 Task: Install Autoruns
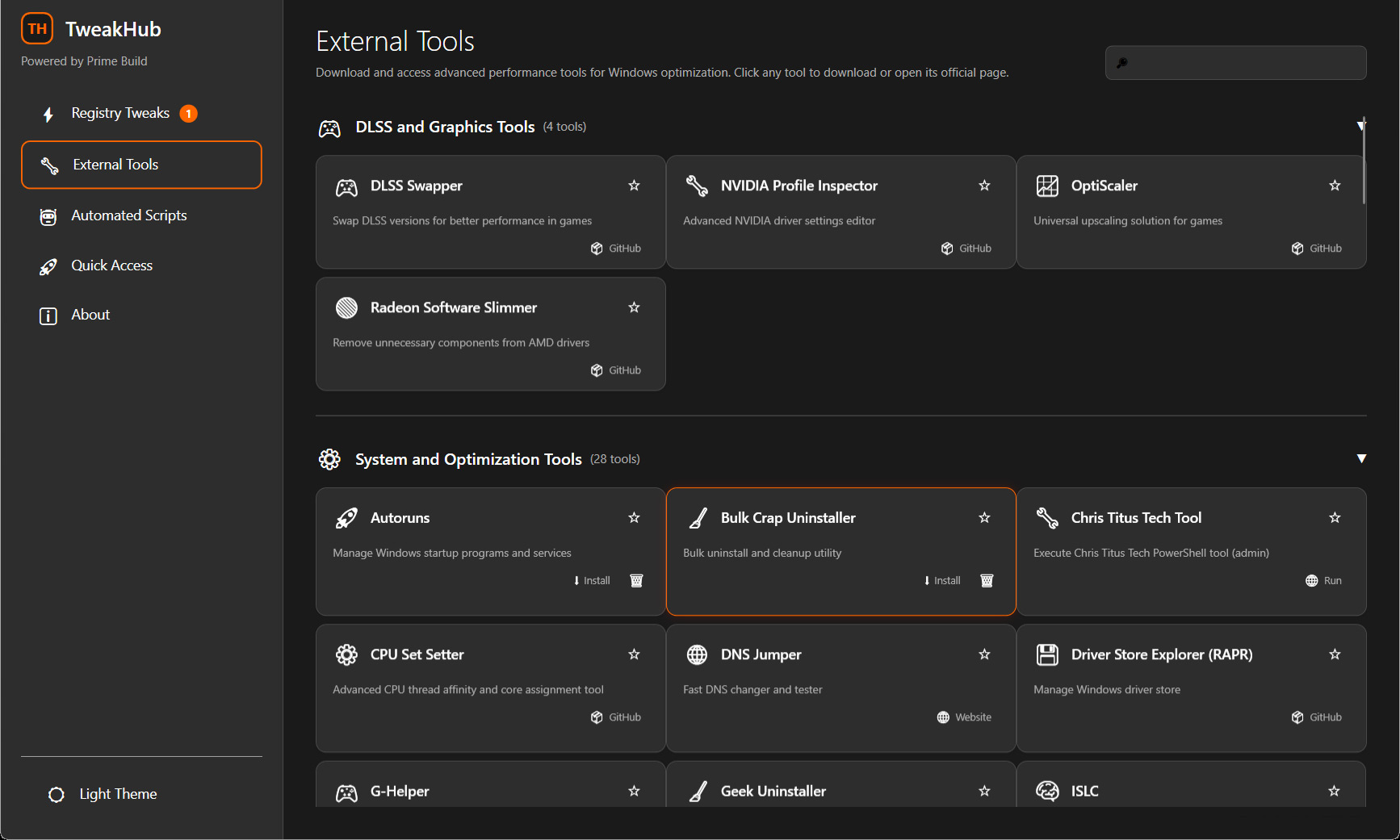pos(592,581)
